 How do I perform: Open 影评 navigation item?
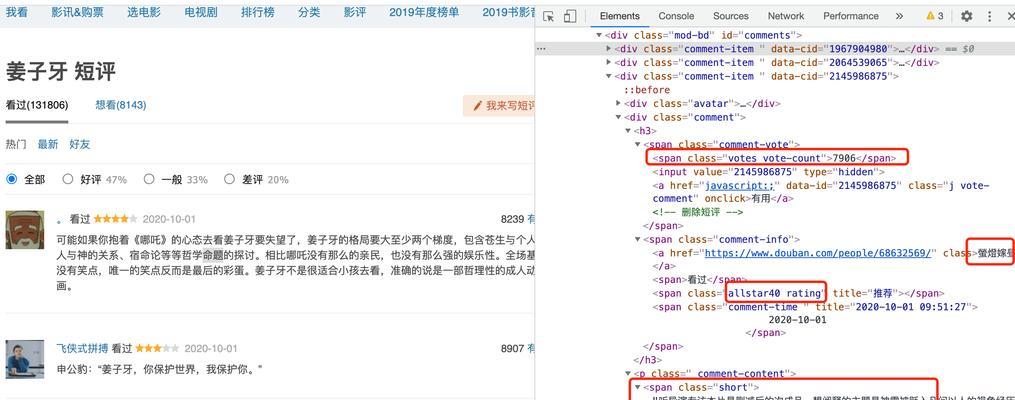tap(355, 12)
